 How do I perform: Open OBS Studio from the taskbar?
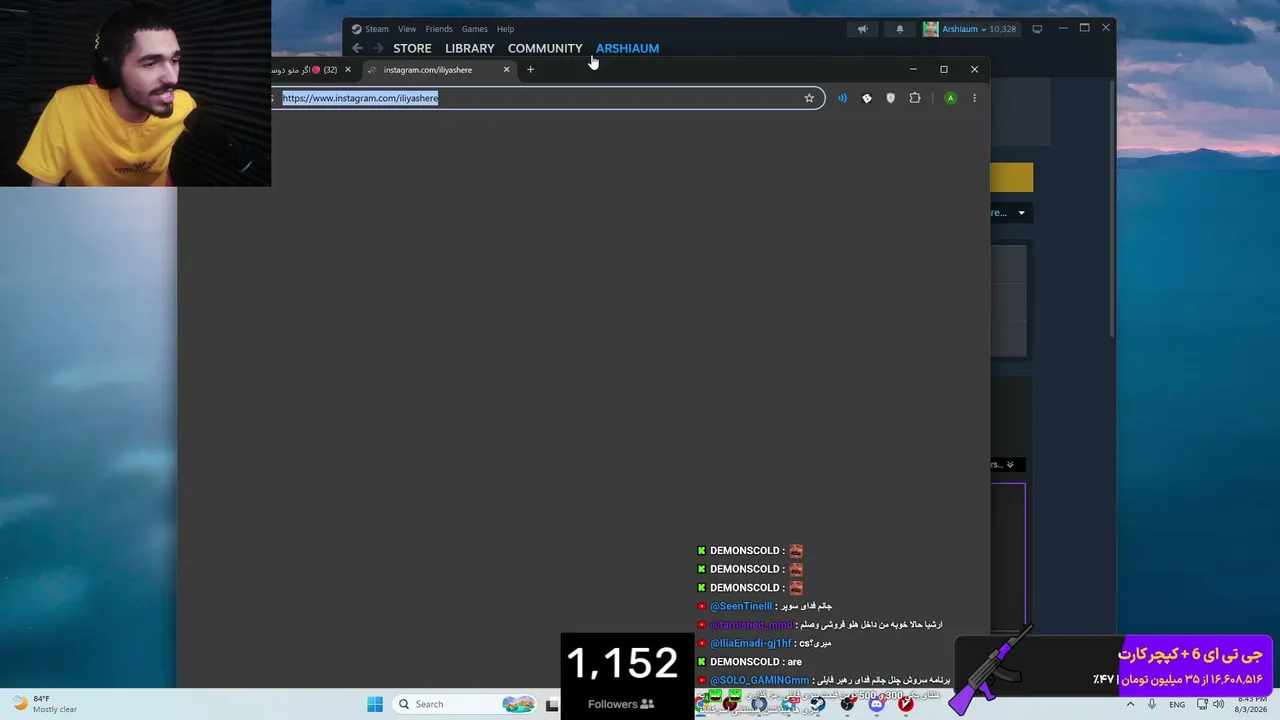pos(848,704)
